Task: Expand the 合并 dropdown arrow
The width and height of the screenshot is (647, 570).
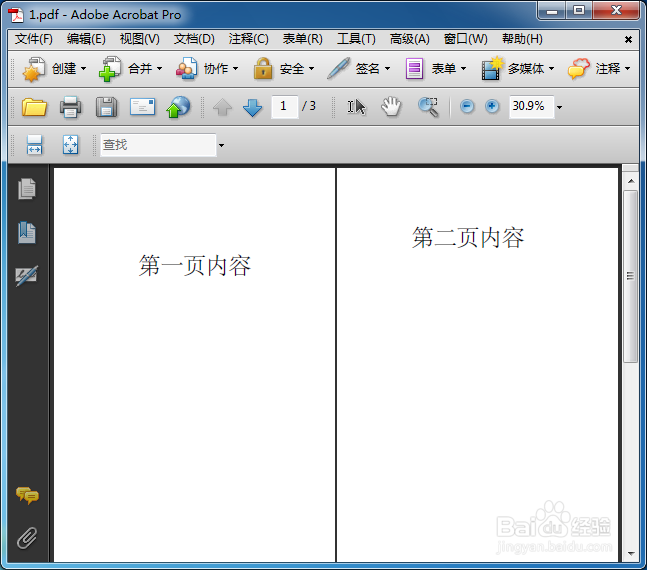Action: [x=159, y=69]
